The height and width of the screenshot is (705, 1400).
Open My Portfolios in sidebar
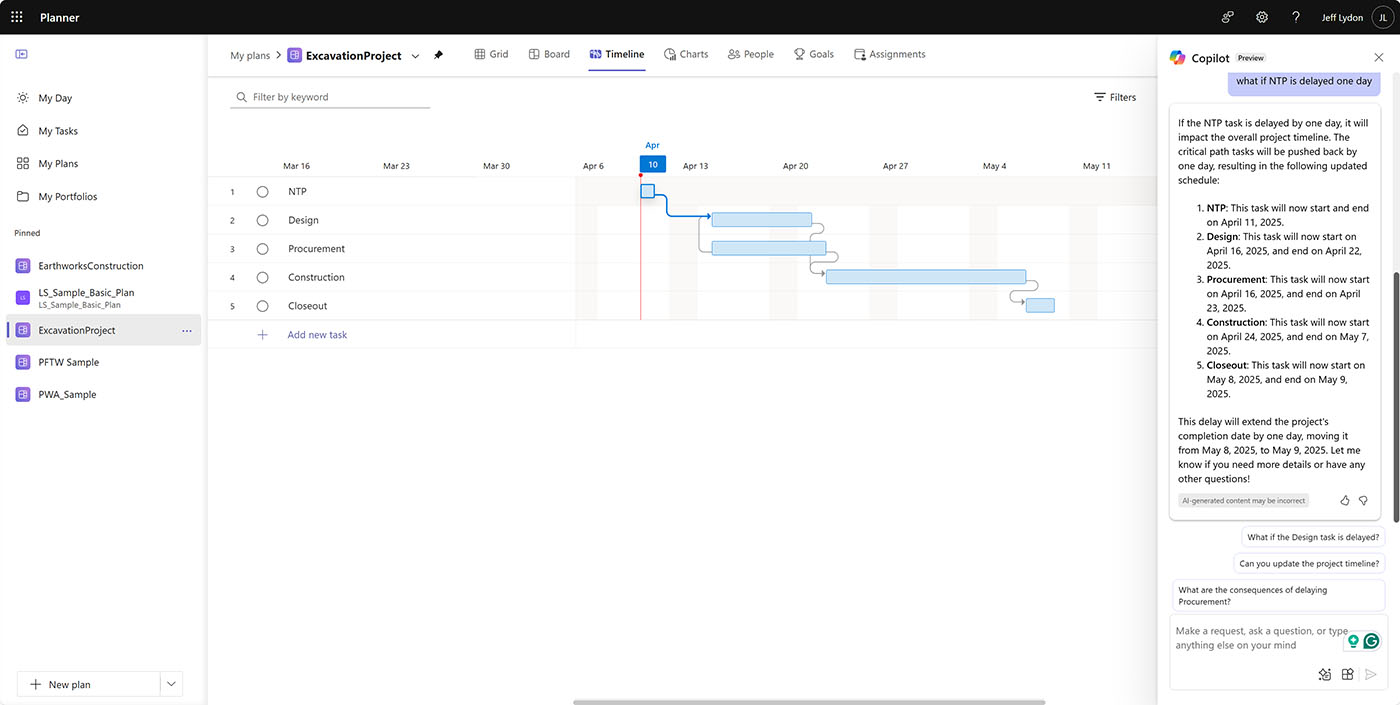68,197
